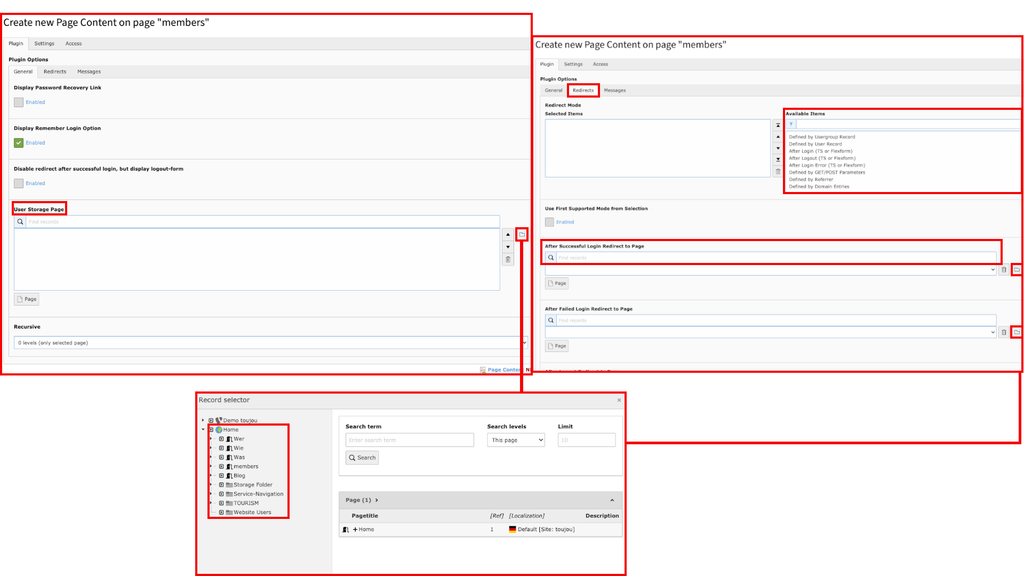
Task: Switch to the Redirects tab in right panel
Action: click(583, 90)
